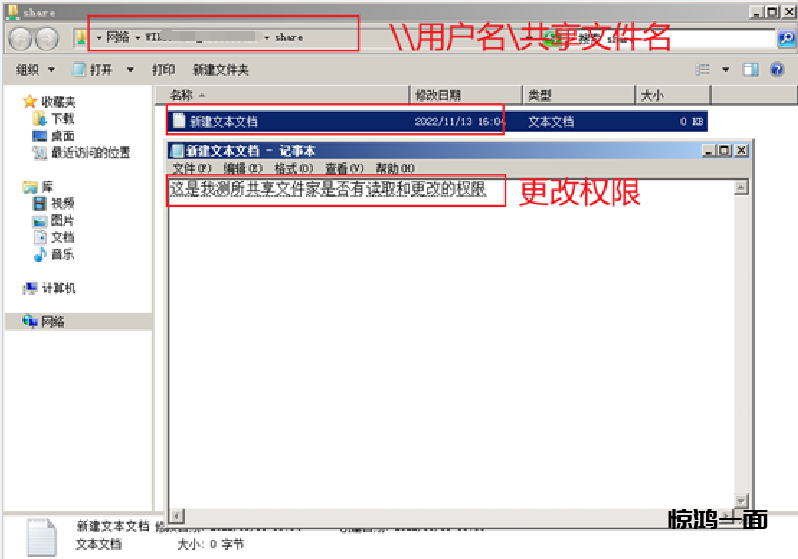This screenshot has height=559, width=798.
Task: Expand the change view options arrow
Action: (726, 70)
